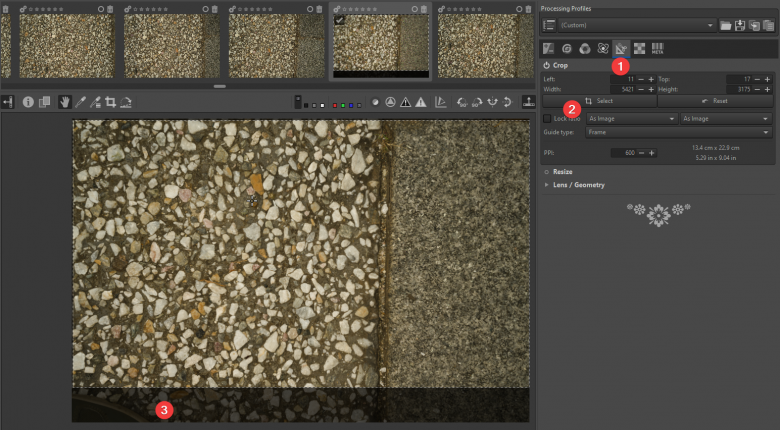Toggle the Crop tool power button

coord(546,65)
